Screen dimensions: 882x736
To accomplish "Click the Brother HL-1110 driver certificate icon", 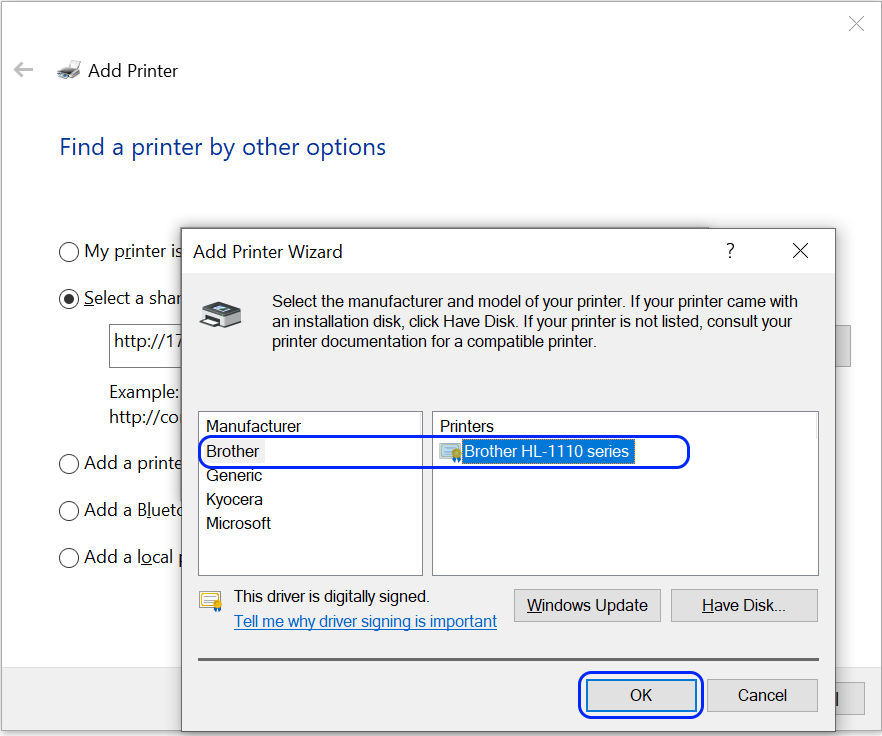I will (x=450, y=452).
